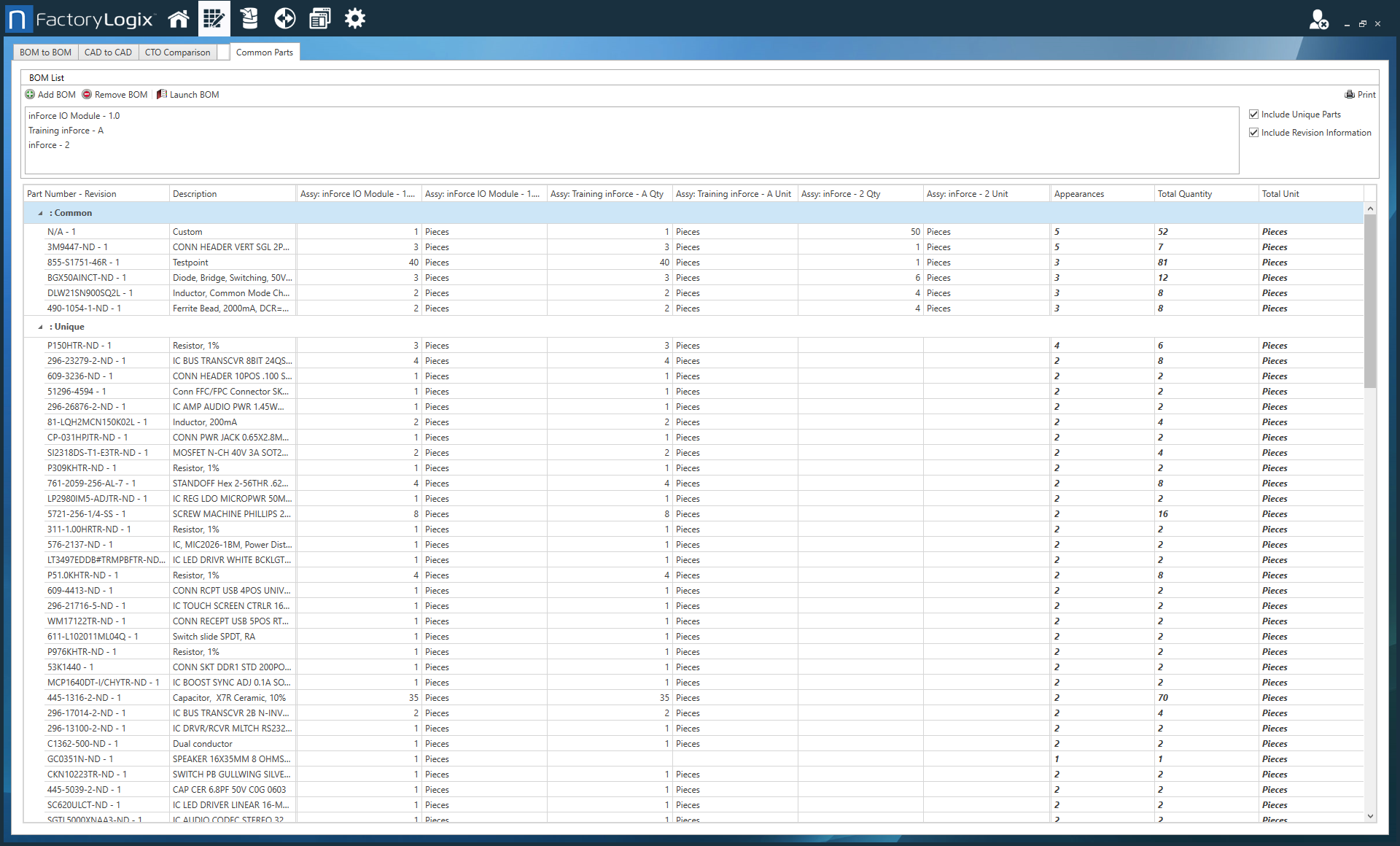Open the database stack module icon
This screenshot has height=846, width=1400.
pos(249,19)
